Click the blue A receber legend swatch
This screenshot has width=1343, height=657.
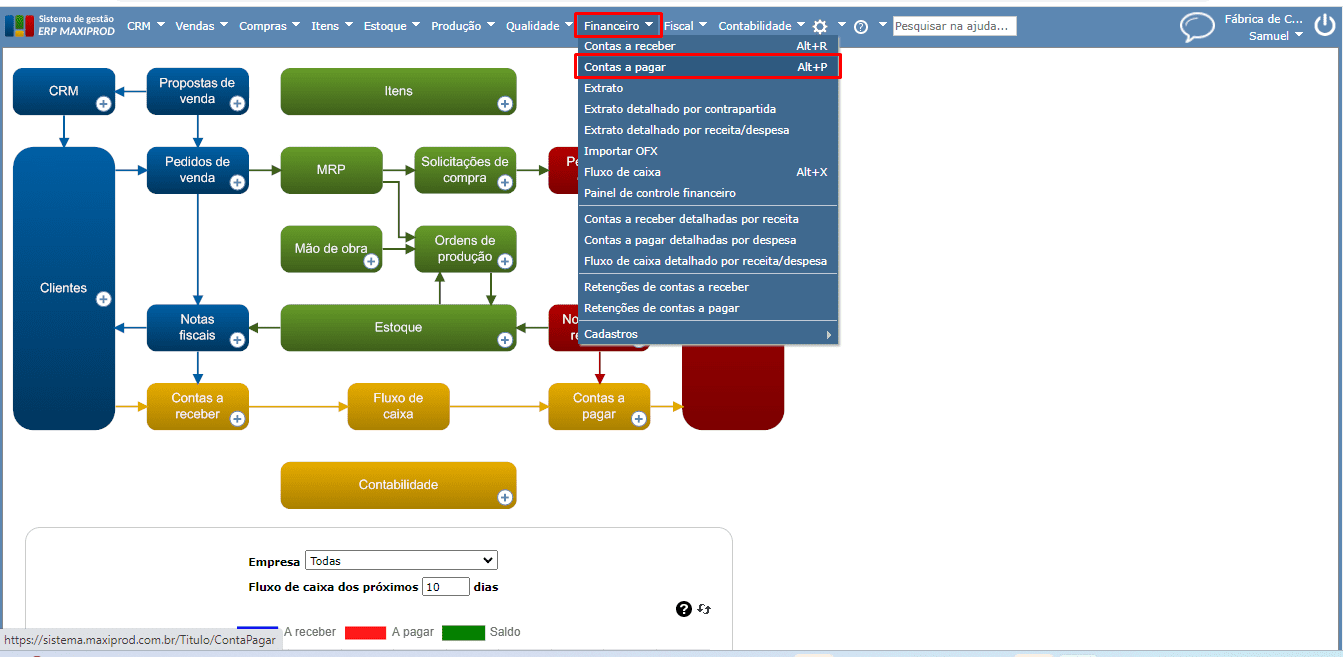[257, 632]
